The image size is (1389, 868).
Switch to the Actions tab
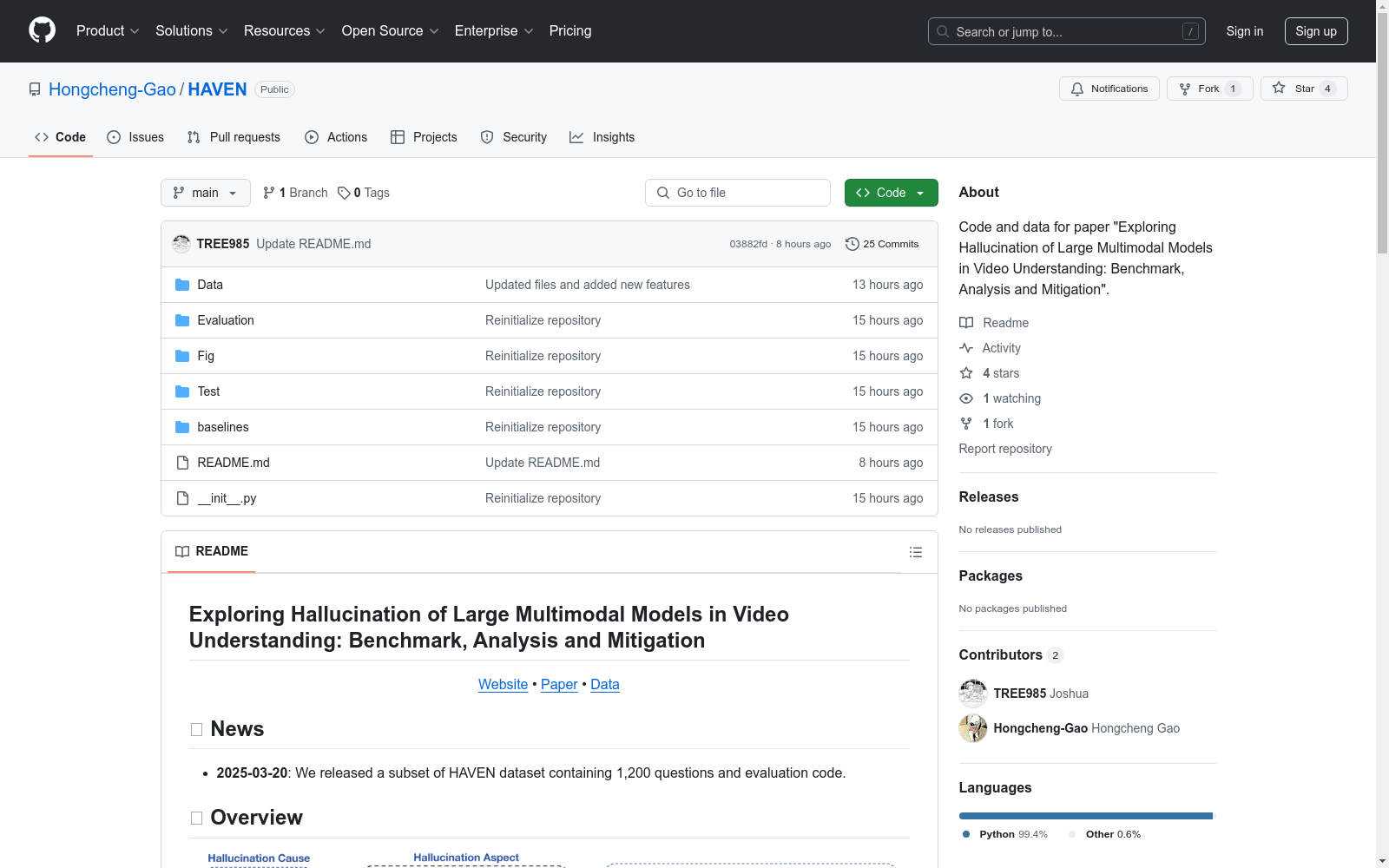336,137
